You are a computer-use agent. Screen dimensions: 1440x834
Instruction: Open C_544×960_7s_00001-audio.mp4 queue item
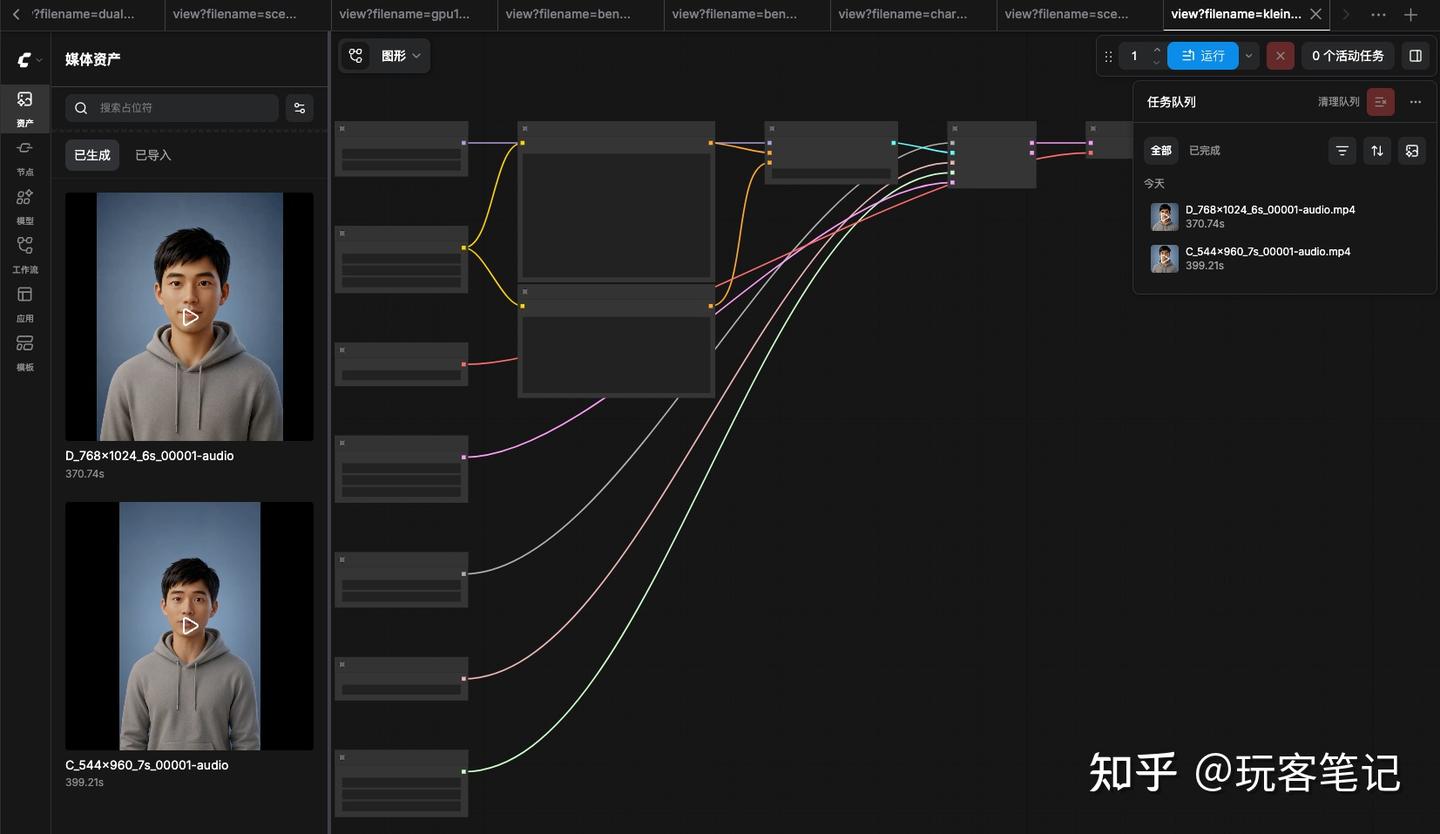point(1284,259)
